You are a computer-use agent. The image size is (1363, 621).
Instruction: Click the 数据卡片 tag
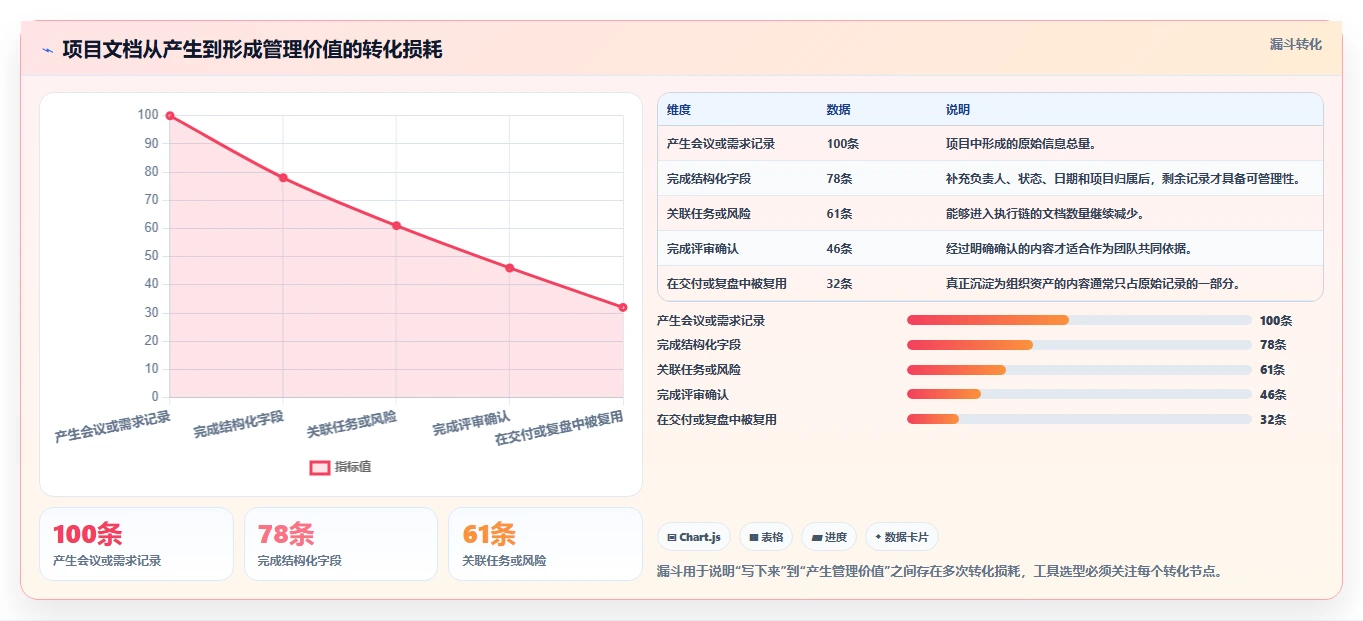(901, 537)
